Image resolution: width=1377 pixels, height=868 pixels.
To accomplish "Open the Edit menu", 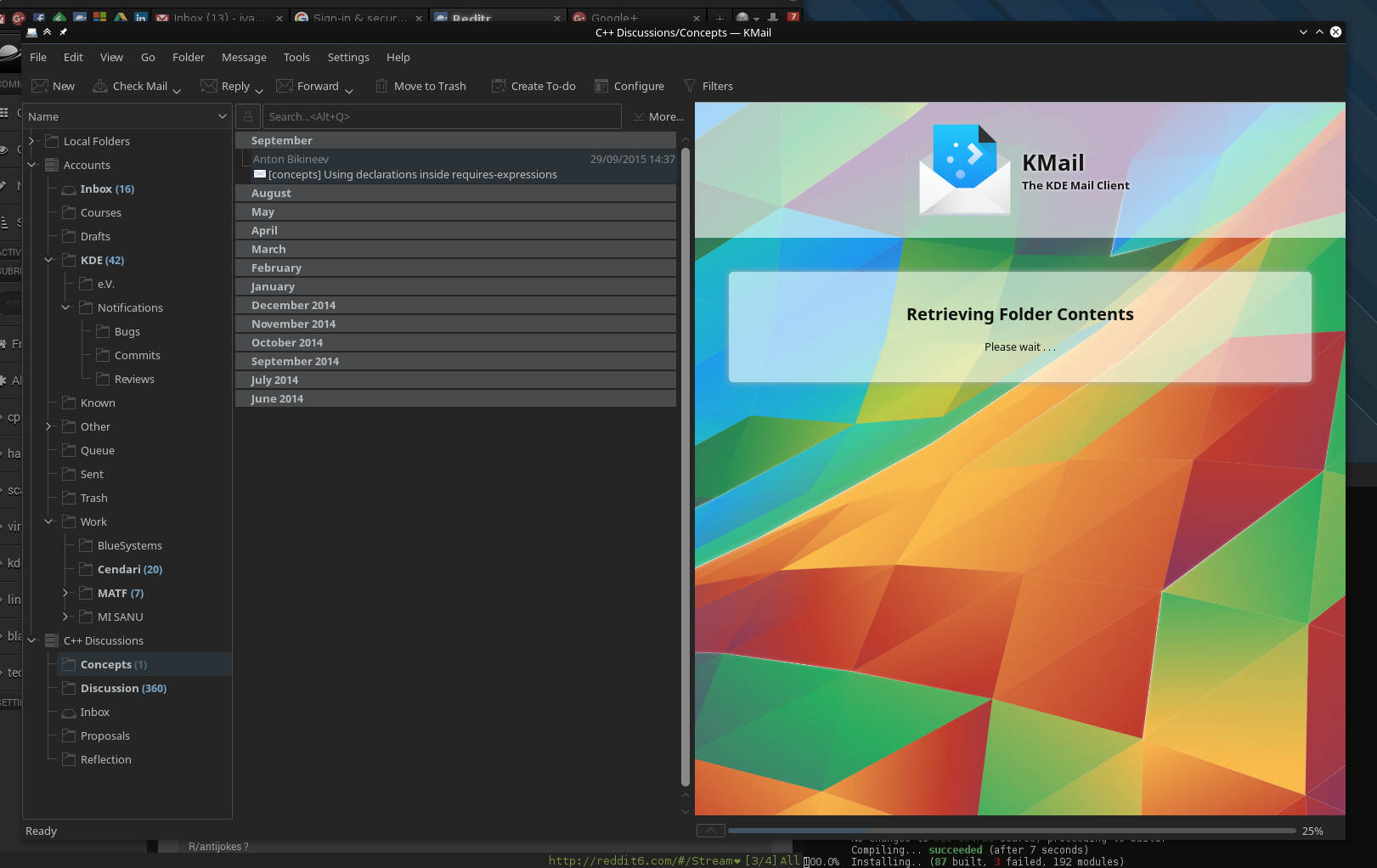I will [x=73, y=57].
